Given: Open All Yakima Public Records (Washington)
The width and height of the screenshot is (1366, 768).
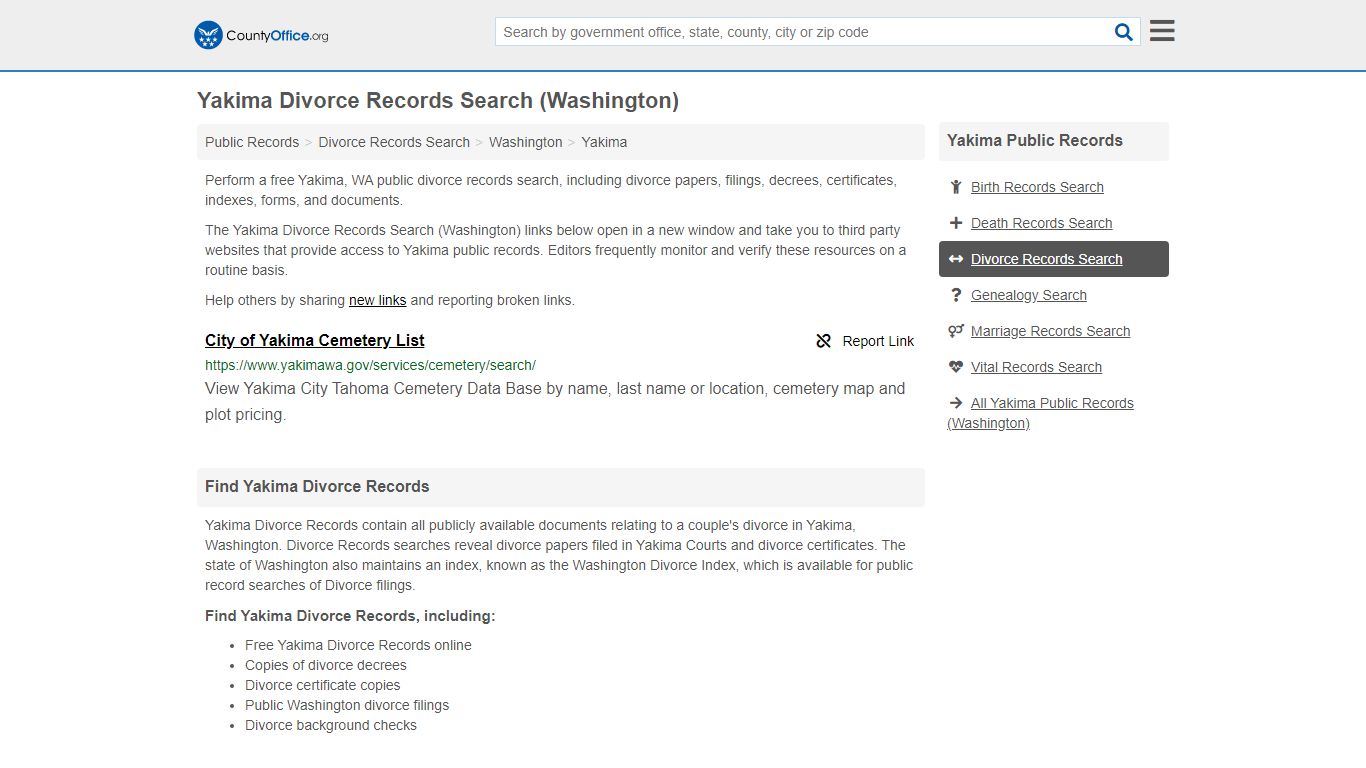Looking at the screenshot, I should 1040,413.
